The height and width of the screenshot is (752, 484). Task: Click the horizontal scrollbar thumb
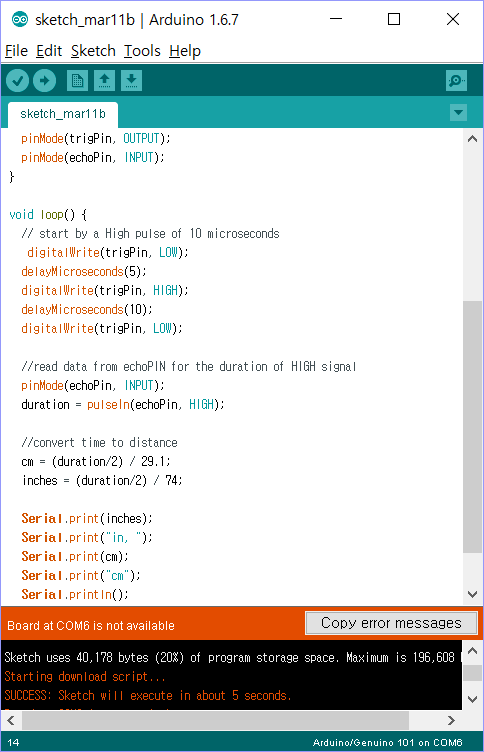(x=215, y=720)
